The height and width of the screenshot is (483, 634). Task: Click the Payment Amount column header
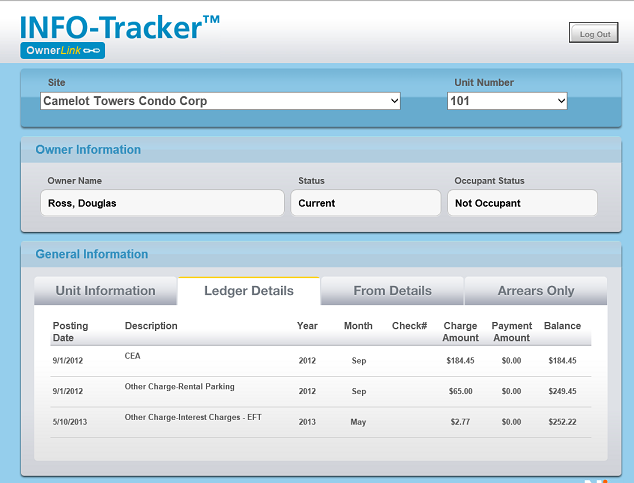pos(511,332)
